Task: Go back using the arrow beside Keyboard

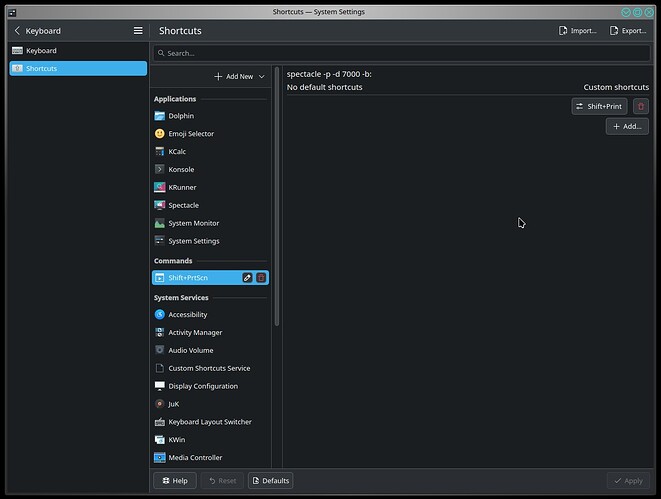Action: coord(17,31)
